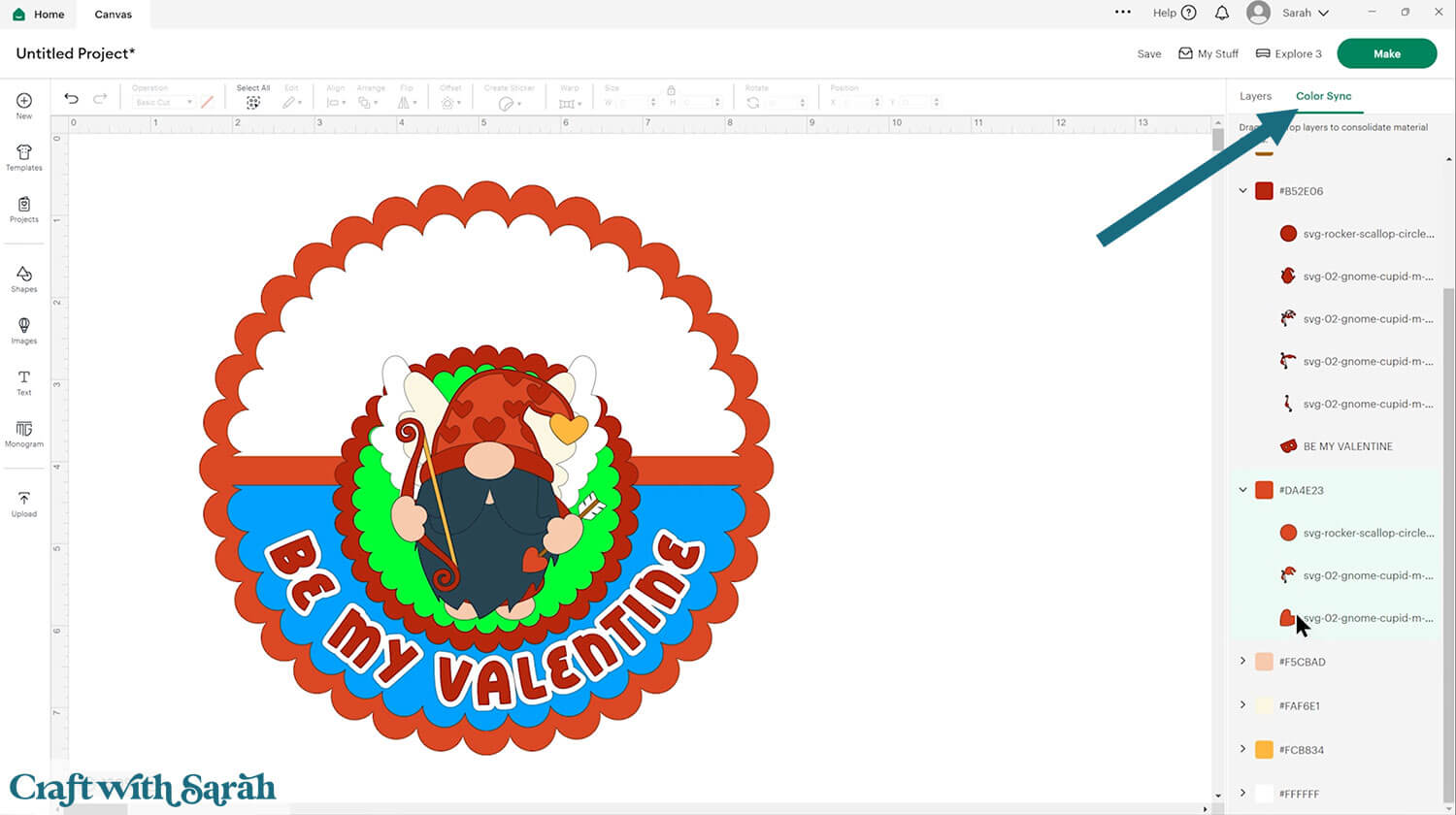Click the Upload icon
The height and width of the screenshot is (815, 1456).
24,504
